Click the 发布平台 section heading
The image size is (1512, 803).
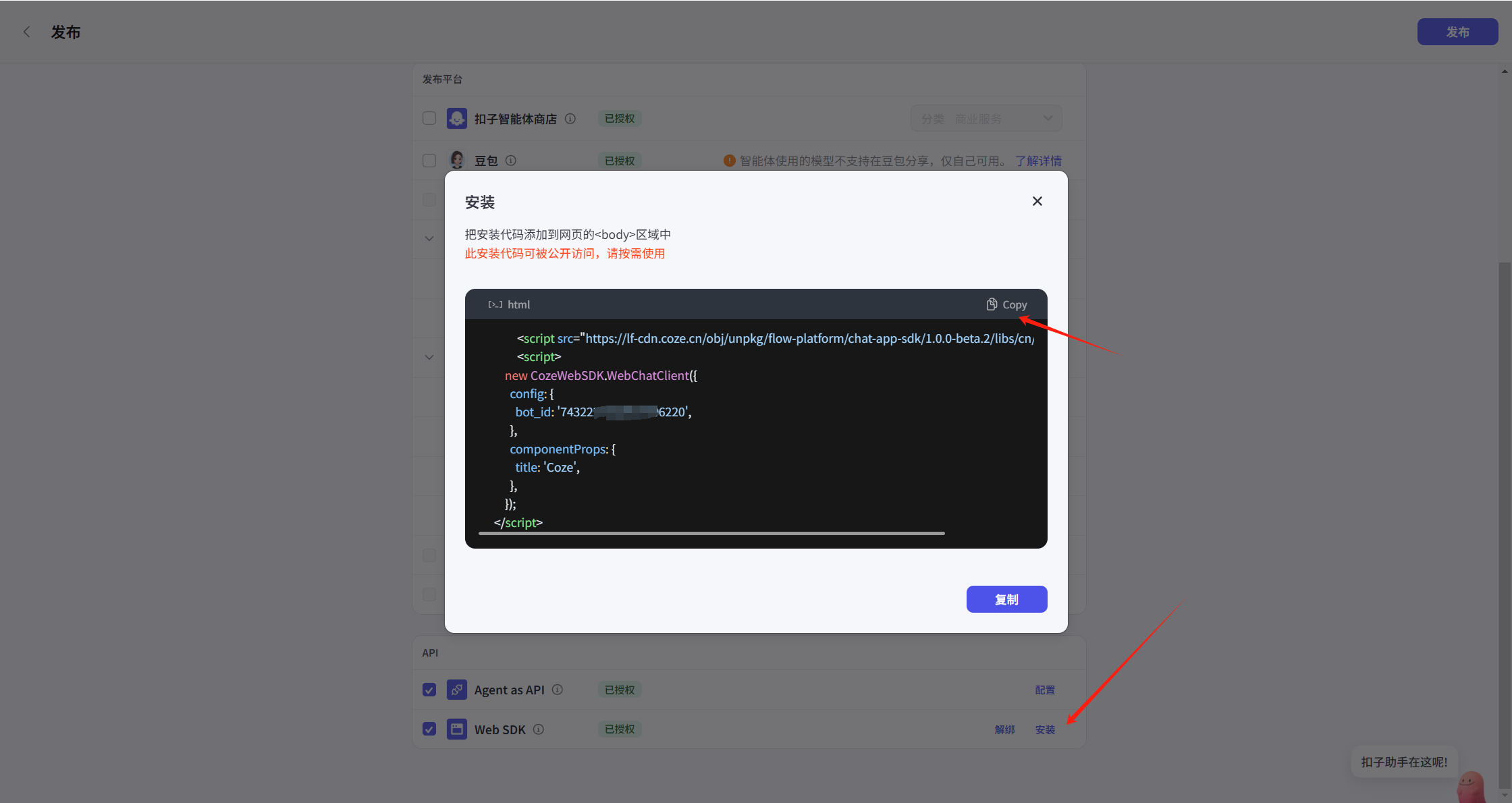(442, 79)
